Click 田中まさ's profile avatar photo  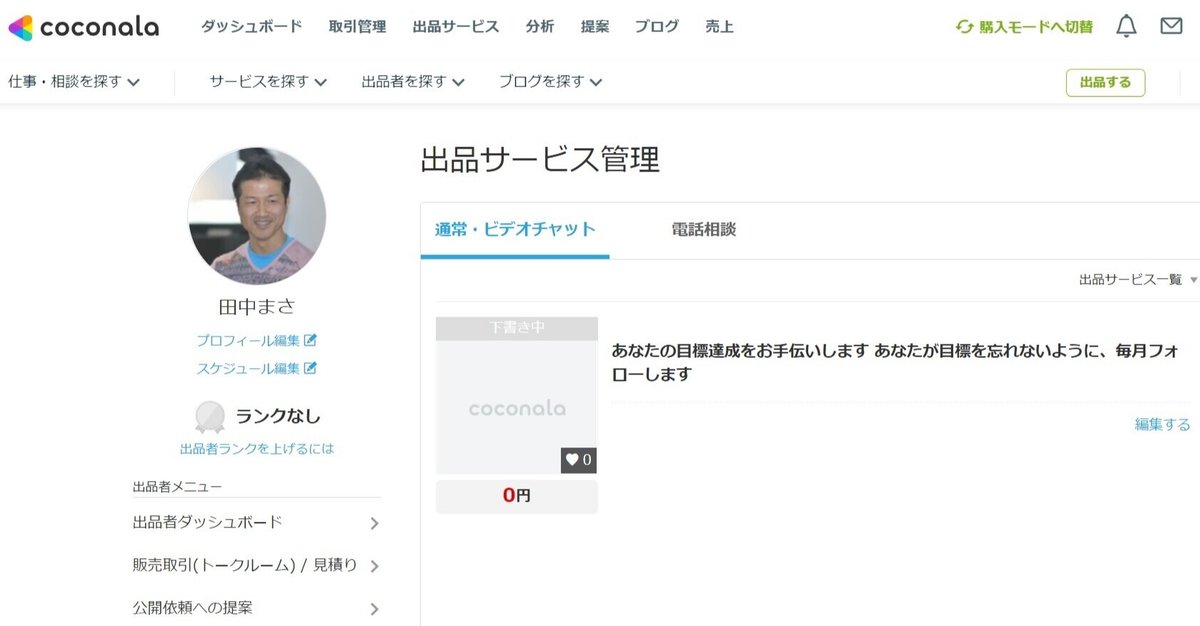click(x=256, y=216)
